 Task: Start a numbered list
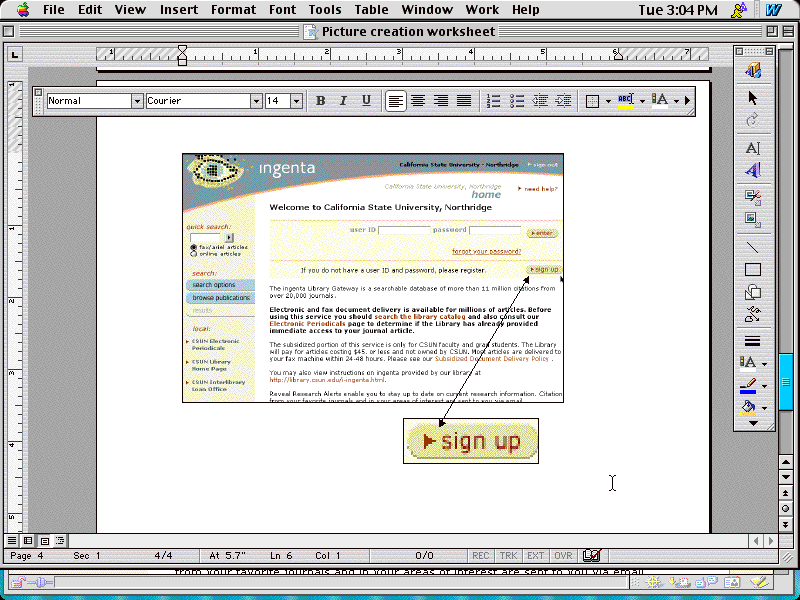pyautogui.click(x=493, y=101)
